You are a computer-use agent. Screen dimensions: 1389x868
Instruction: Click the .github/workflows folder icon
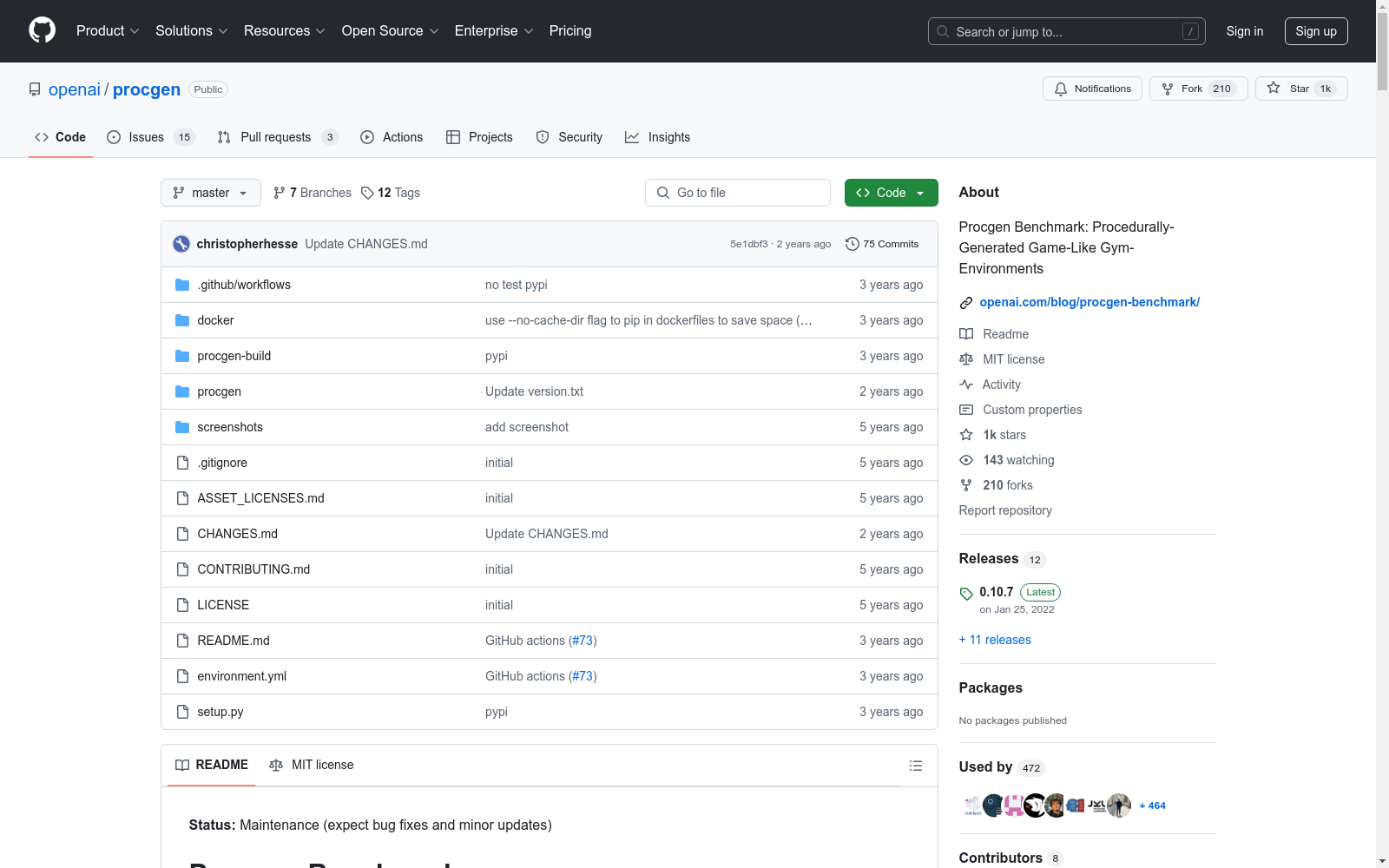pyautogui.click(x=182, y=285)
